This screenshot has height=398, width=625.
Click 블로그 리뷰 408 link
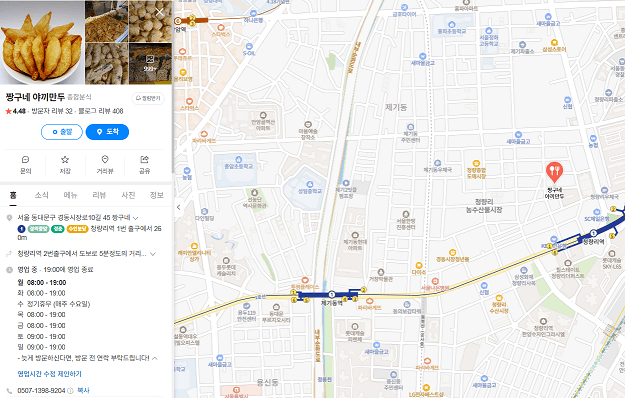(101, 111)
